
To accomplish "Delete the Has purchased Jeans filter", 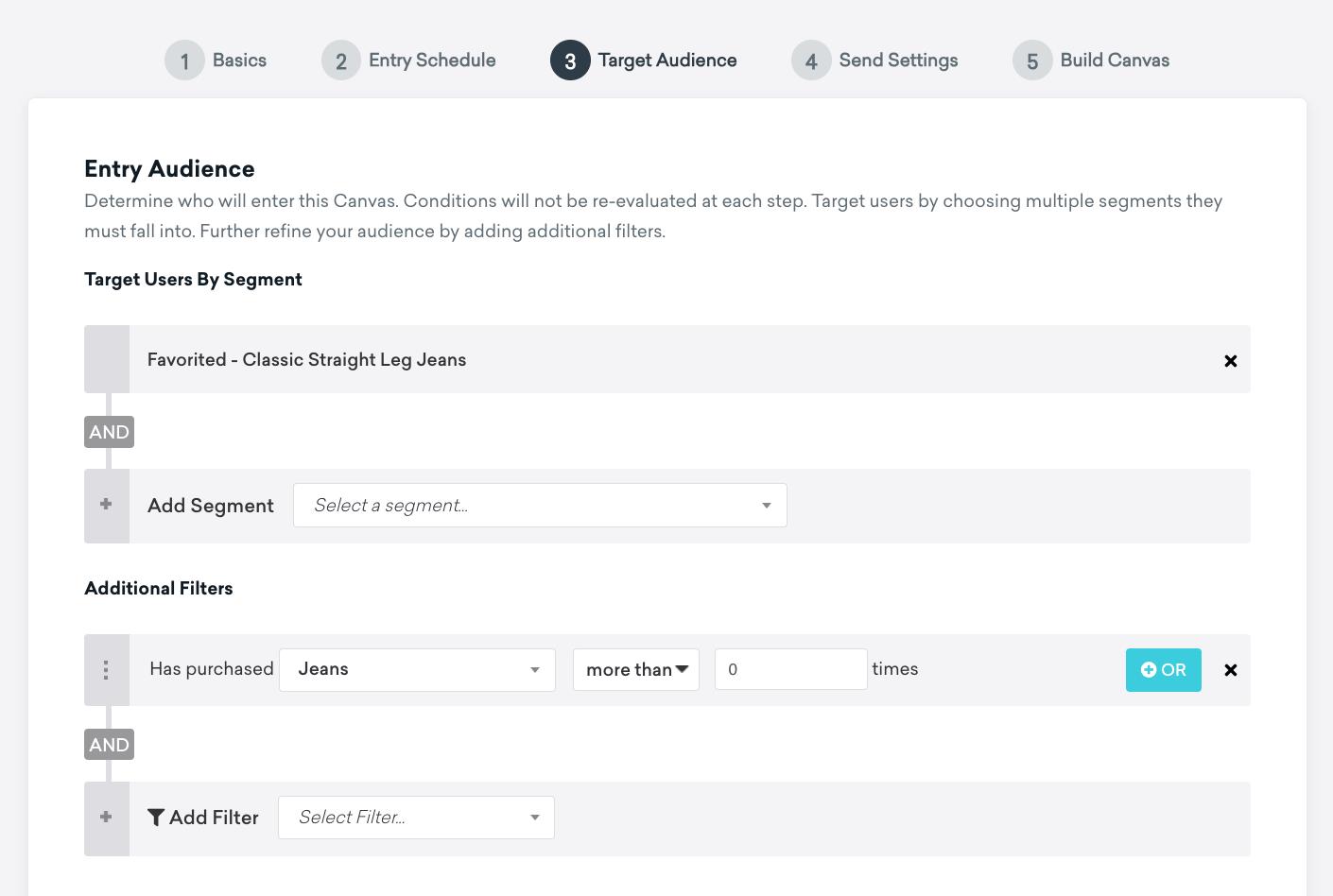I will [1230, 670].
